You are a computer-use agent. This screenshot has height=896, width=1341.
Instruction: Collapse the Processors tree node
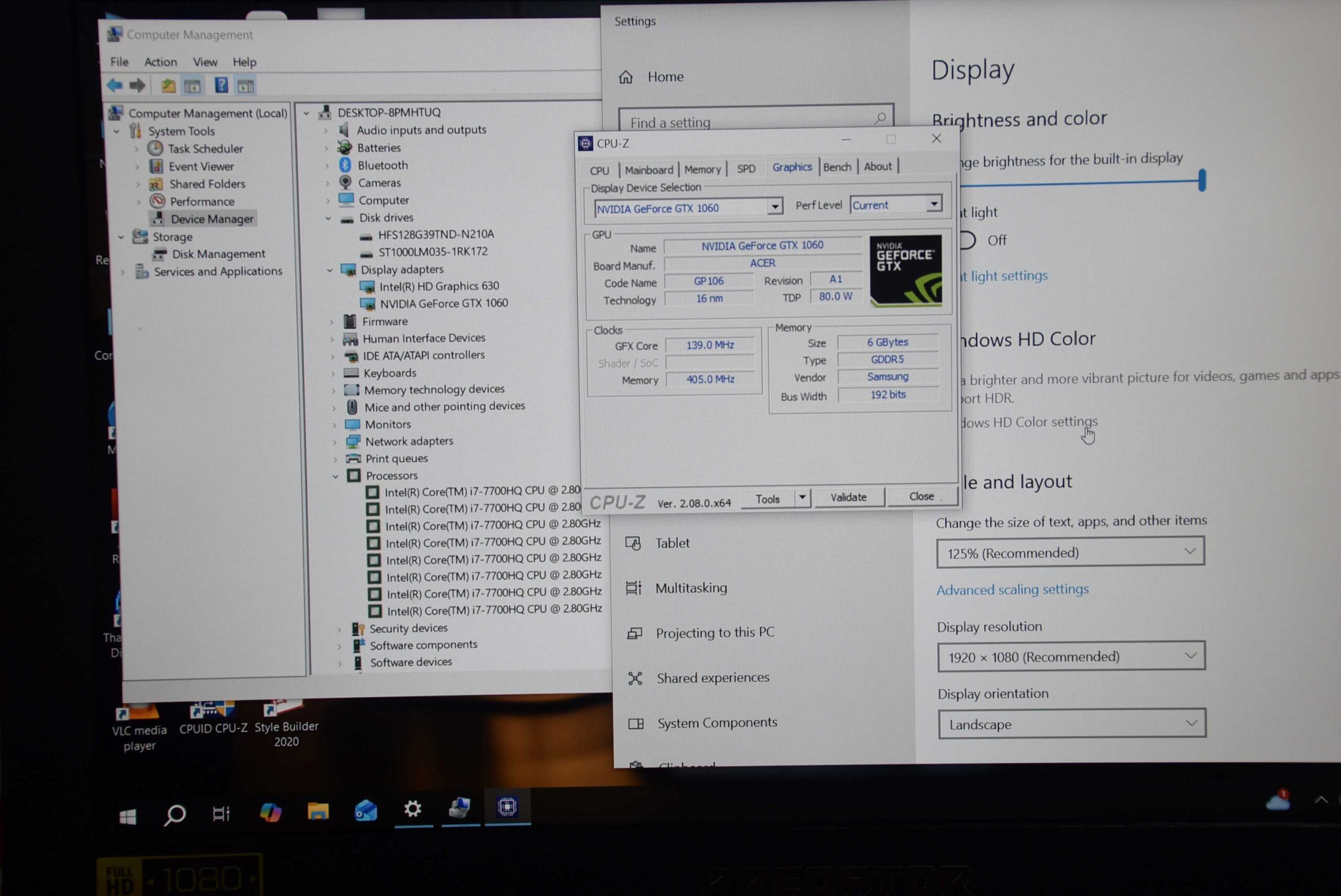point(336,476)
